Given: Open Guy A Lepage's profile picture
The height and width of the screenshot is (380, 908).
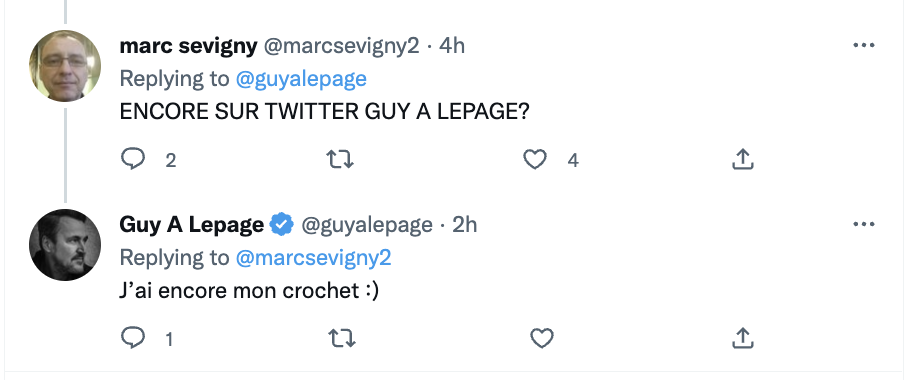Looking at the screenshot, I should [x=65, y=245].
